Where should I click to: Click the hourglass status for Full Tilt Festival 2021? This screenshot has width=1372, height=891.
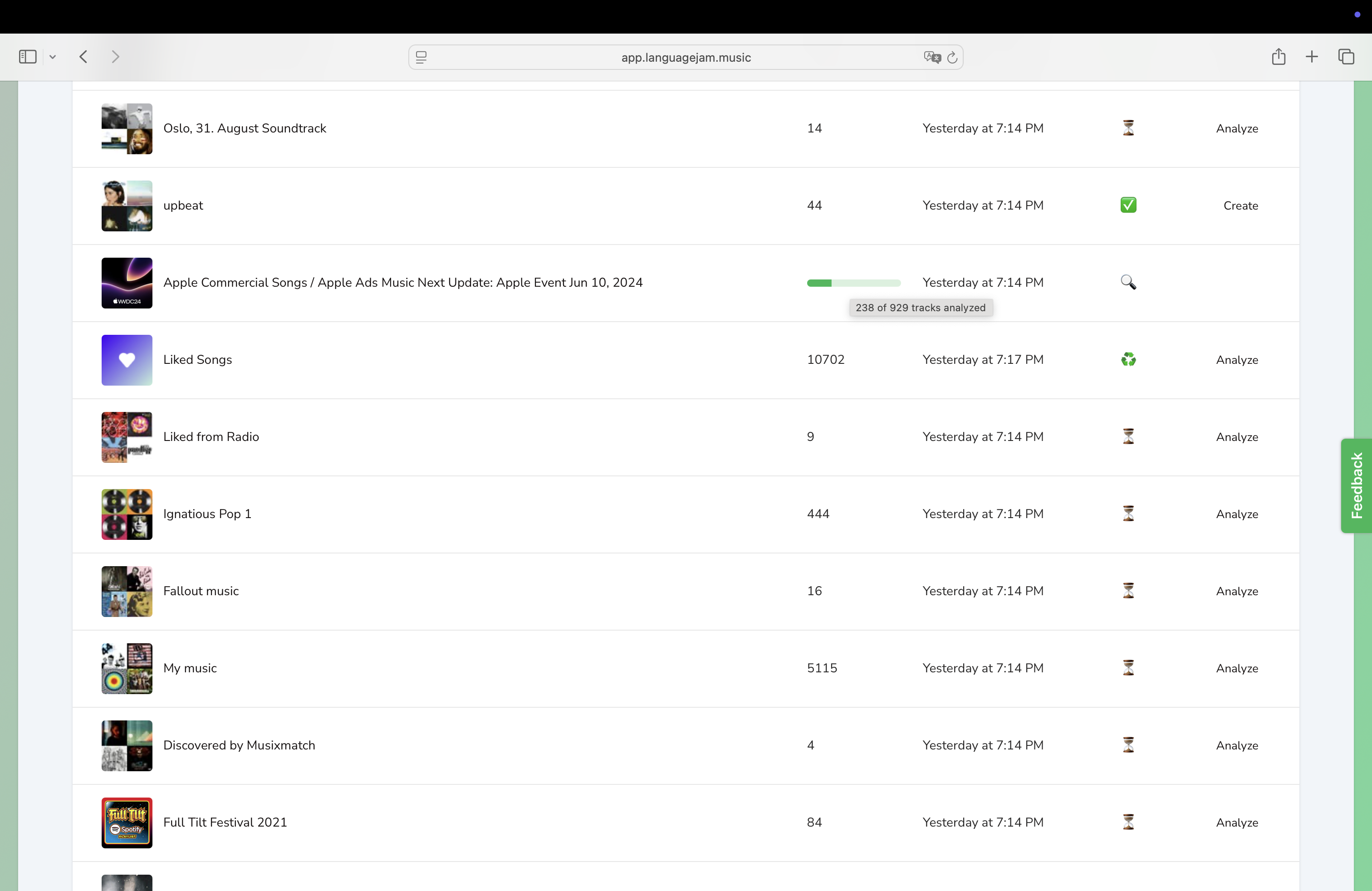[1128, 822]
